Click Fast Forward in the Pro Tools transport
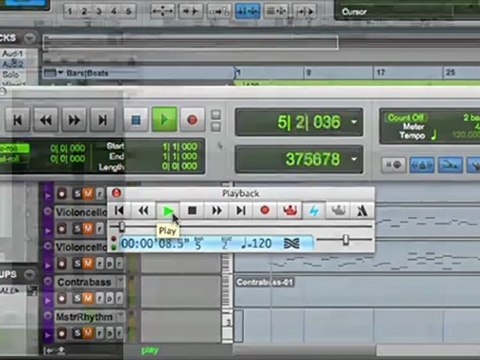This screenshot has height=360, width=480. tap(74, 120)
